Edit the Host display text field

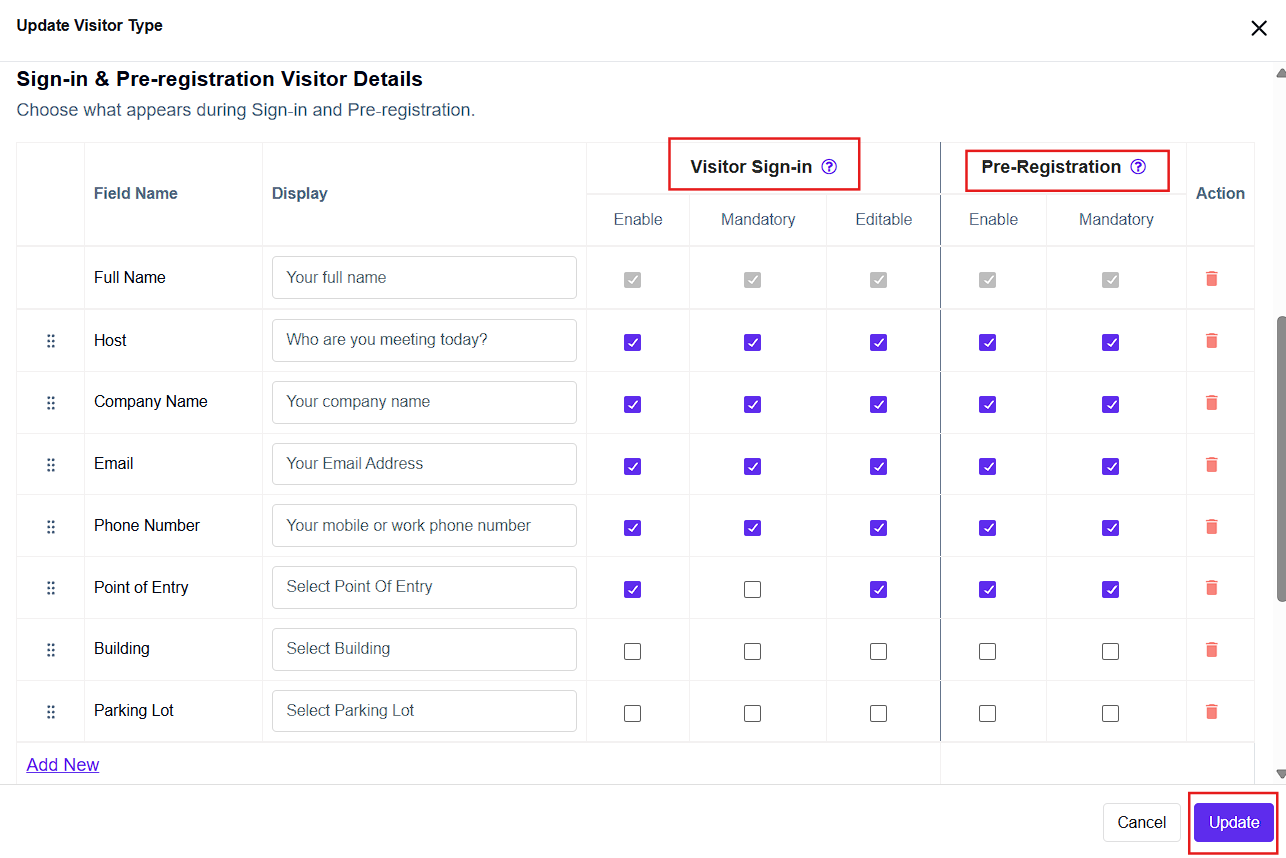[424, 340]
